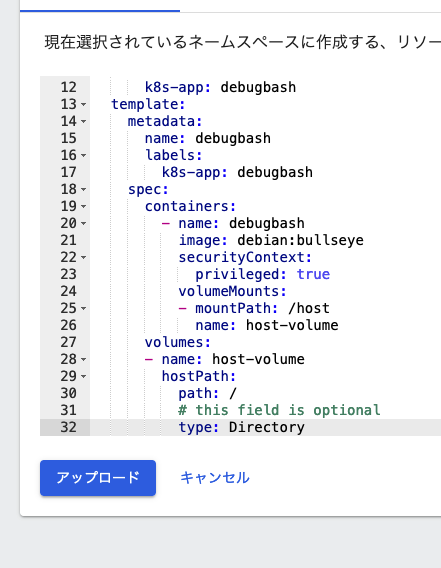This screenshot has width=441, height=568.
Task: Fold containers block on line 19
Action: 84,206
